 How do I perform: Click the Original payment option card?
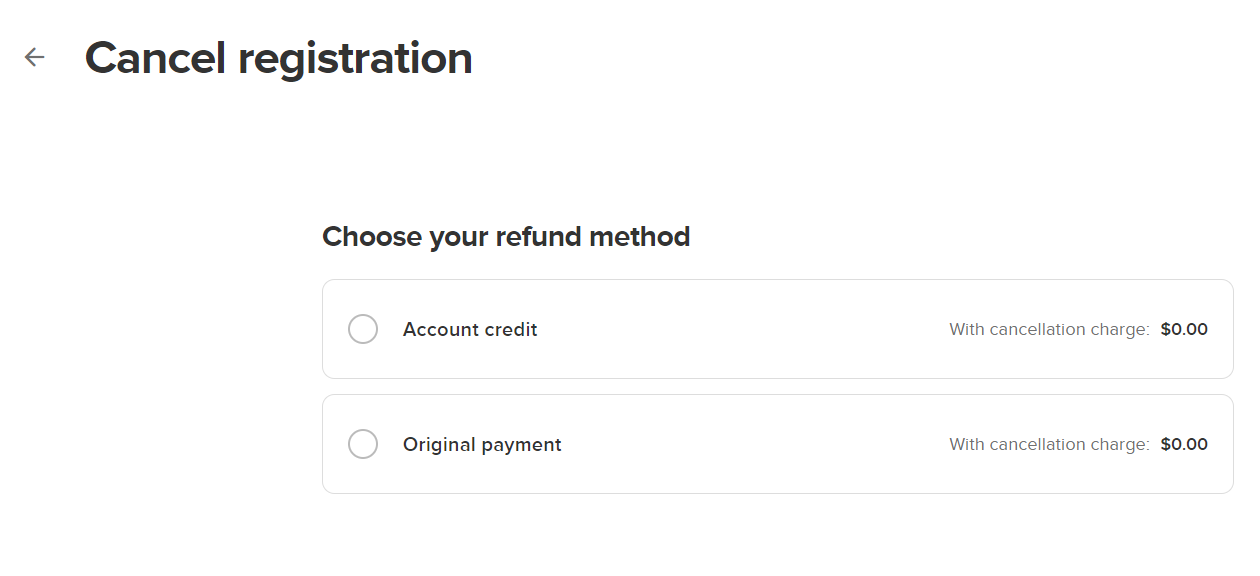pos(778,444)
